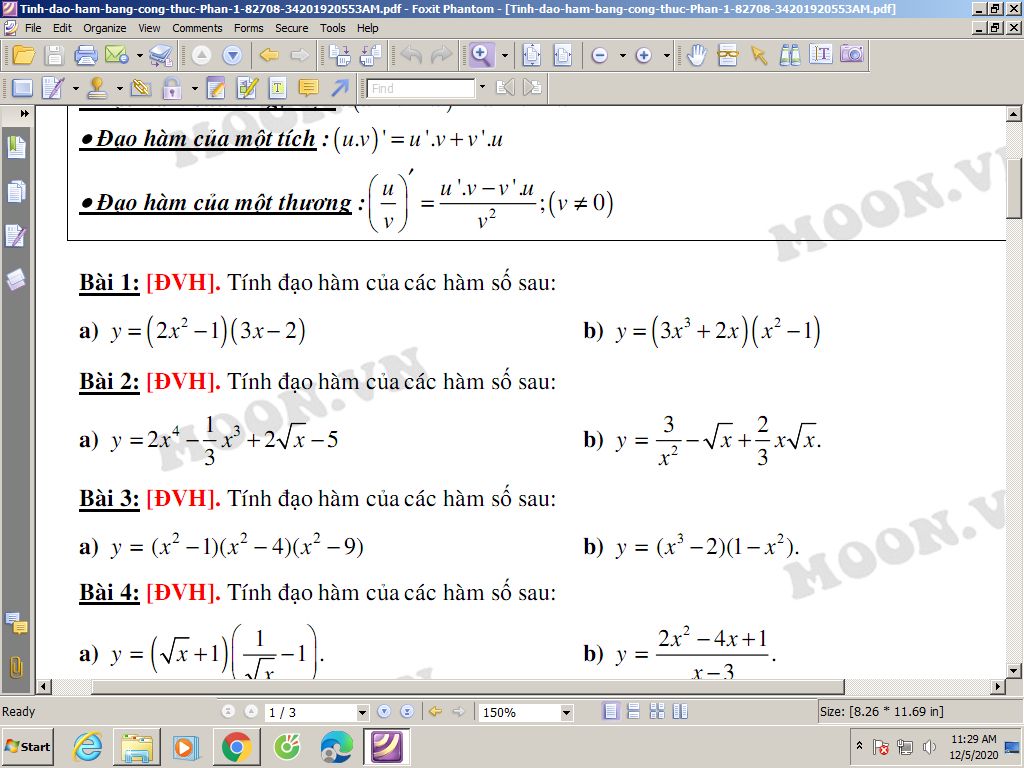
Task: Click the Save floppy disk icon
Action: (x=55, y=56)
